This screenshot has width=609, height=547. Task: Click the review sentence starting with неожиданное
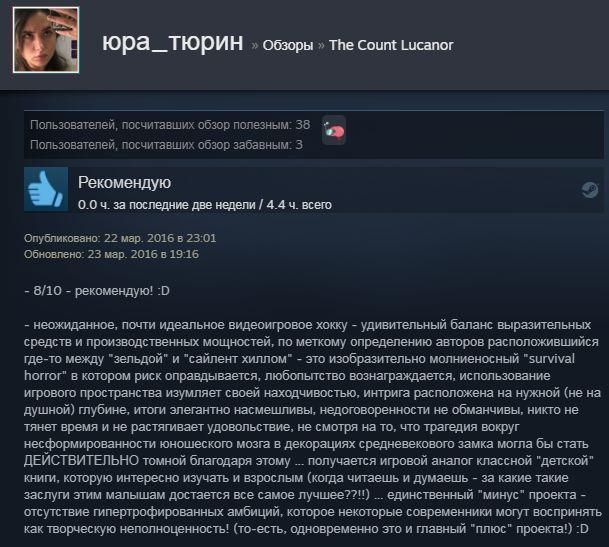click(308, 325)
